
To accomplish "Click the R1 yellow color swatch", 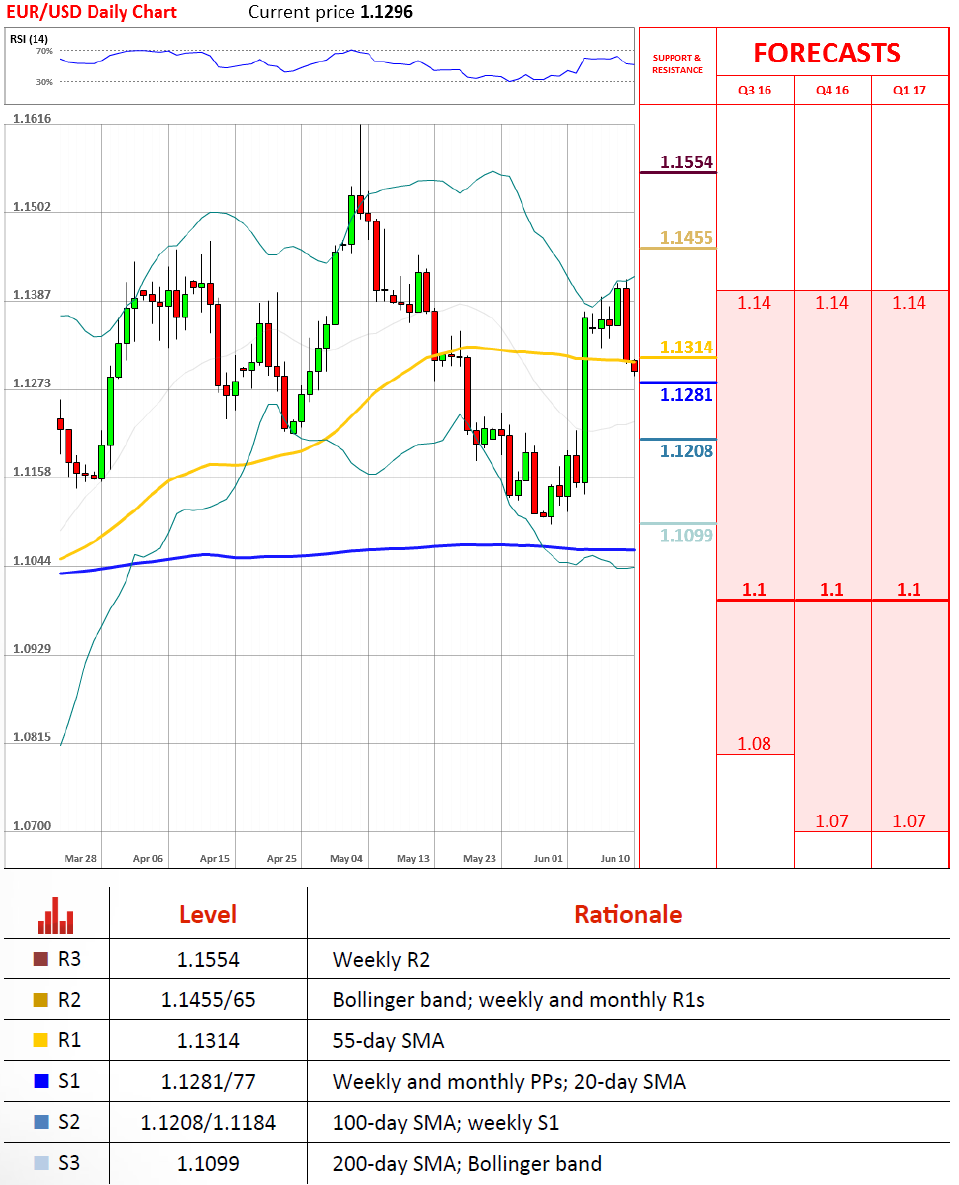I will [x=42, y=1040].
